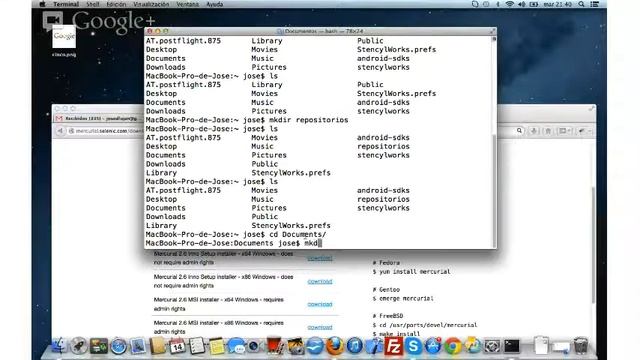
Task: Open the Apple menu
Action: [42, 4]
